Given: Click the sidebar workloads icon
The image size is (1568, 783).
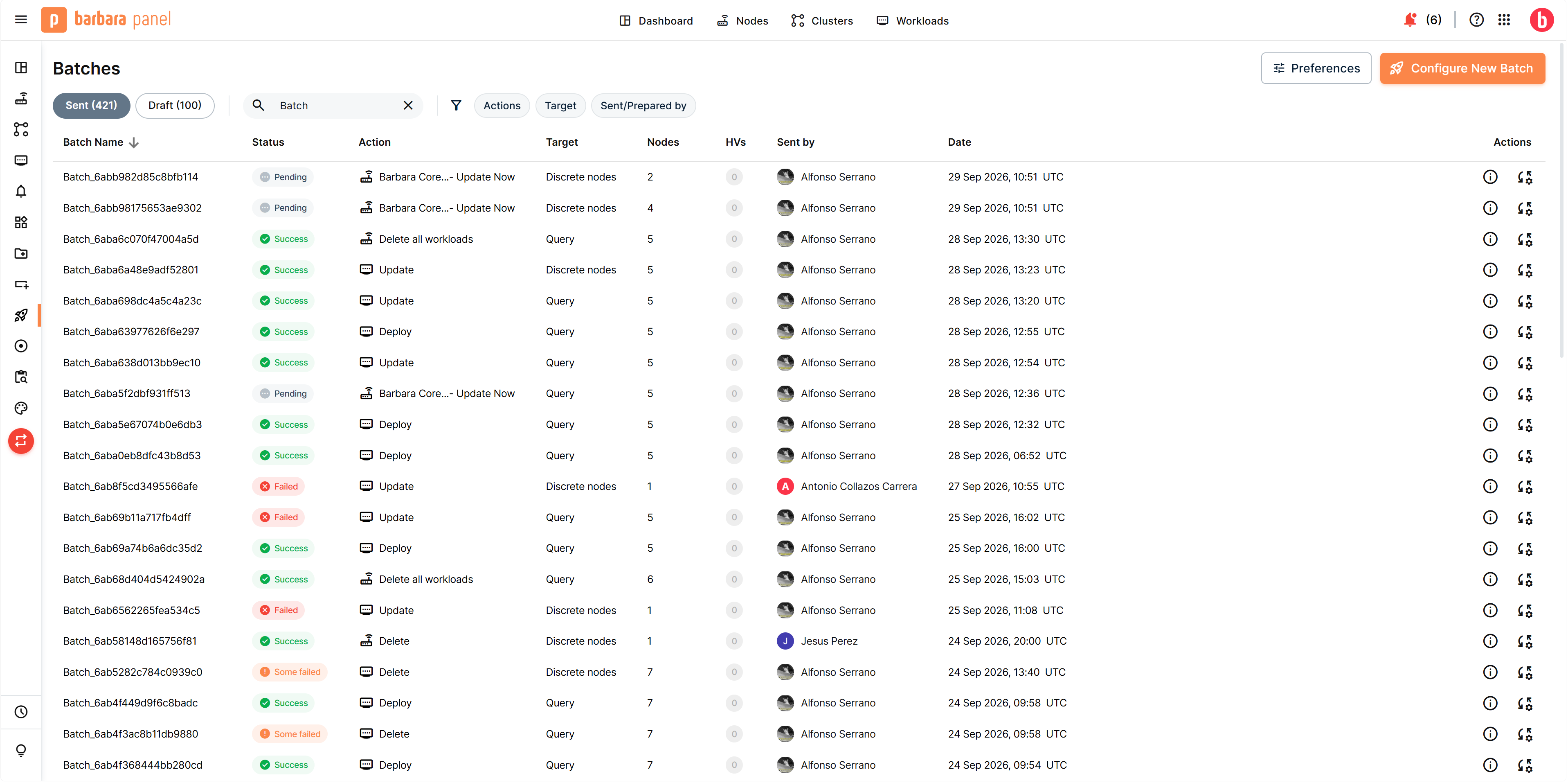Looking at the screenshot, I should click(x=21, y=160).
